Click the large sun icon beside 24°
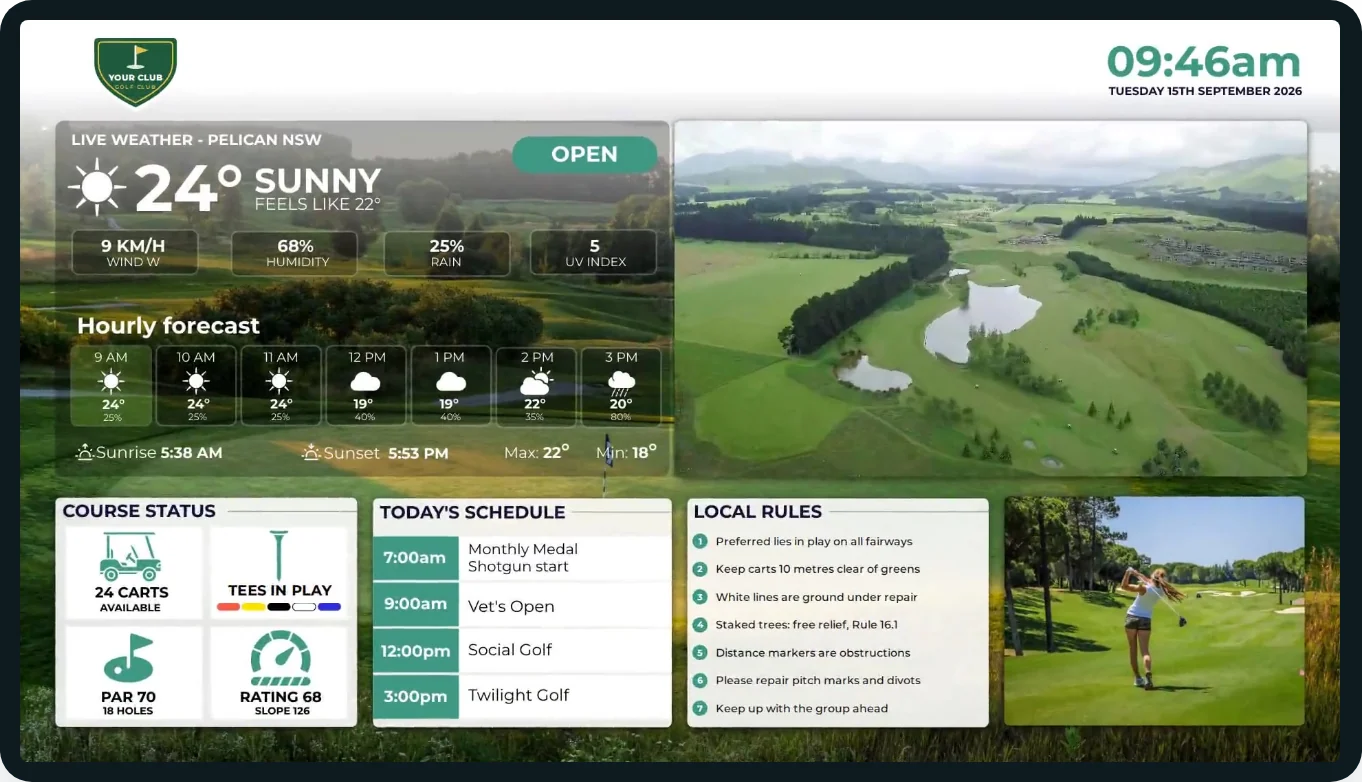Image resolution: width=1362 pixels, height=782 pixels. point(97,187)
